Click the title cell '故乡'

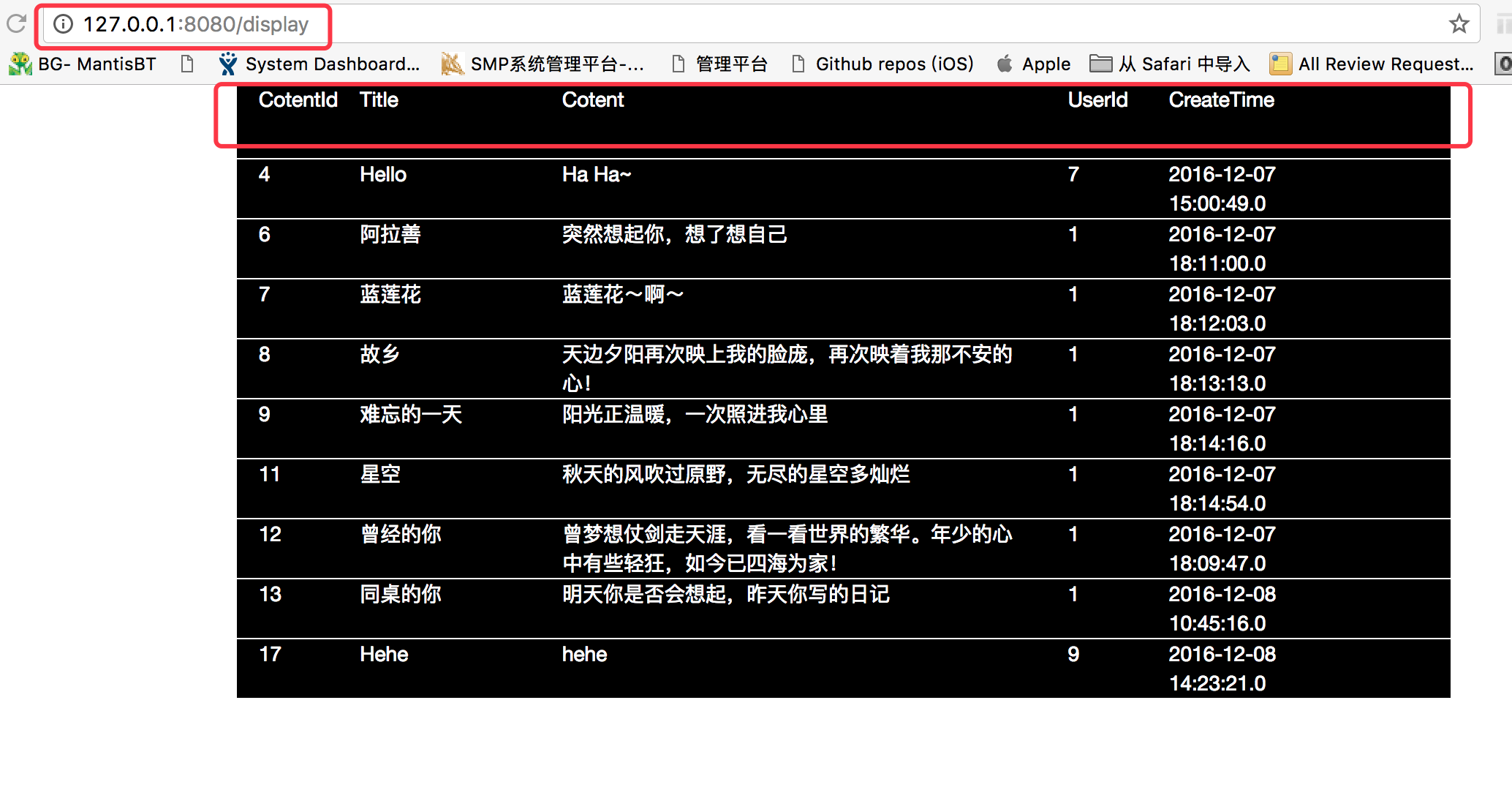click(380, 354)
